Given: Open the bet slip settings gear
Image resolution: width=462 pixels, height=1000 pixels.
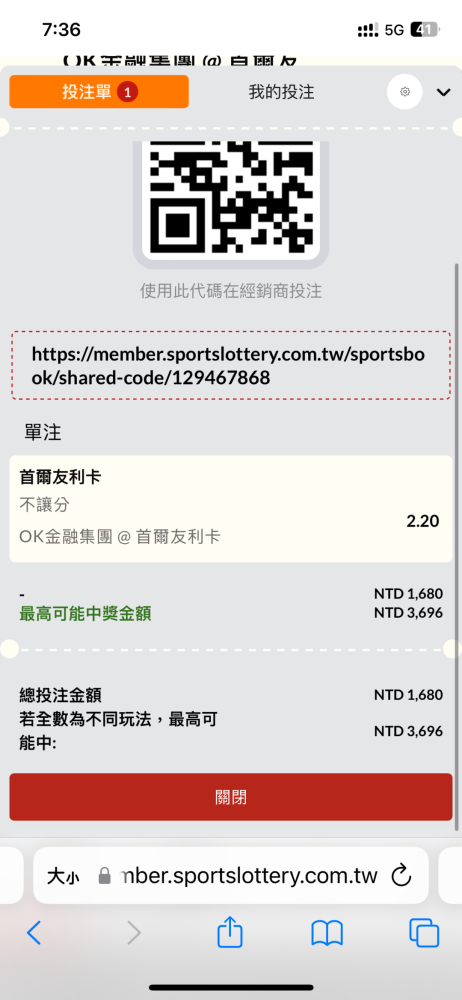Looking at the screenshot, I should [x=405, y=92].
